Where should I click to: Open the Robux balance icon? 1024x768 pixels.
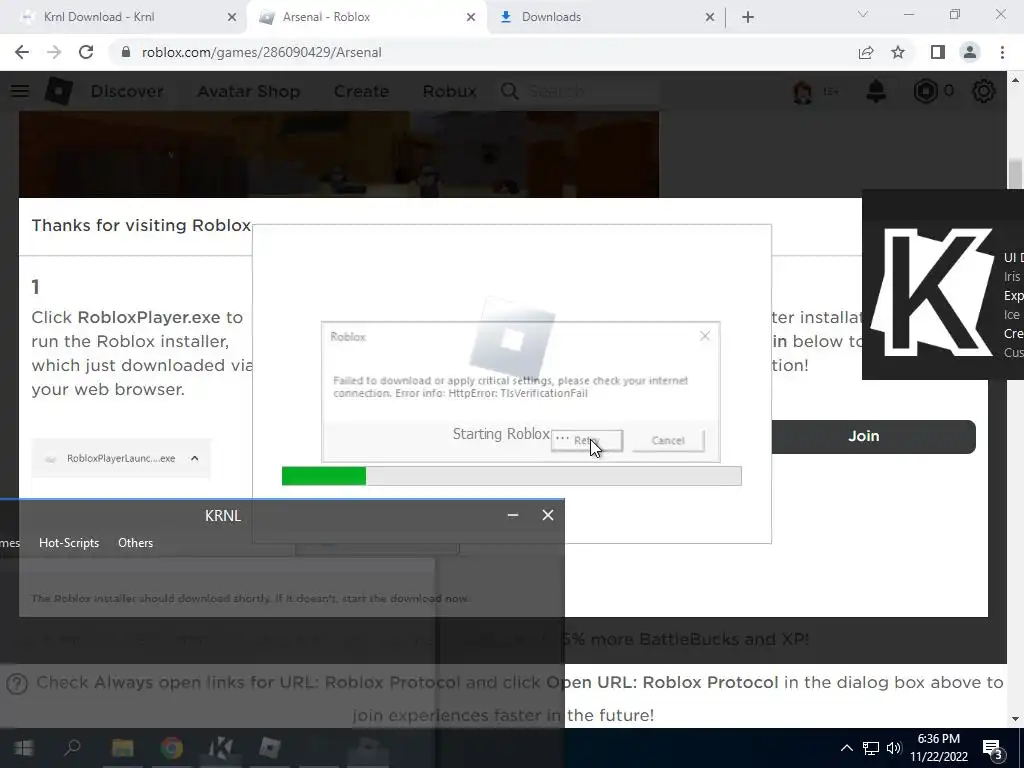[925, 91]
